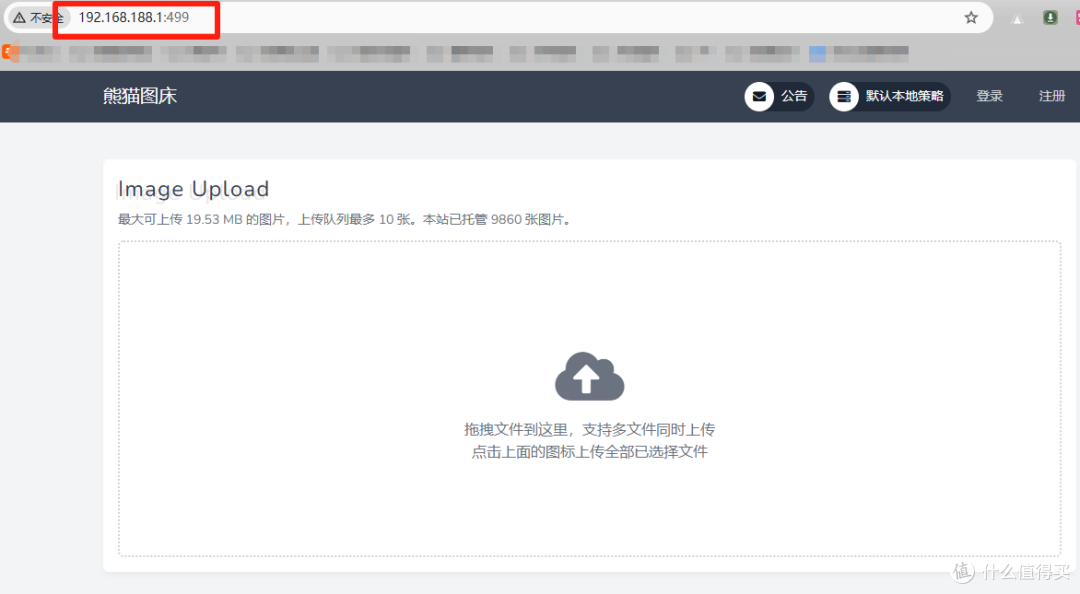Viewport: 1080px width, 594px height.
Task: Click the cloud upload icon
Action: point(590,376)
